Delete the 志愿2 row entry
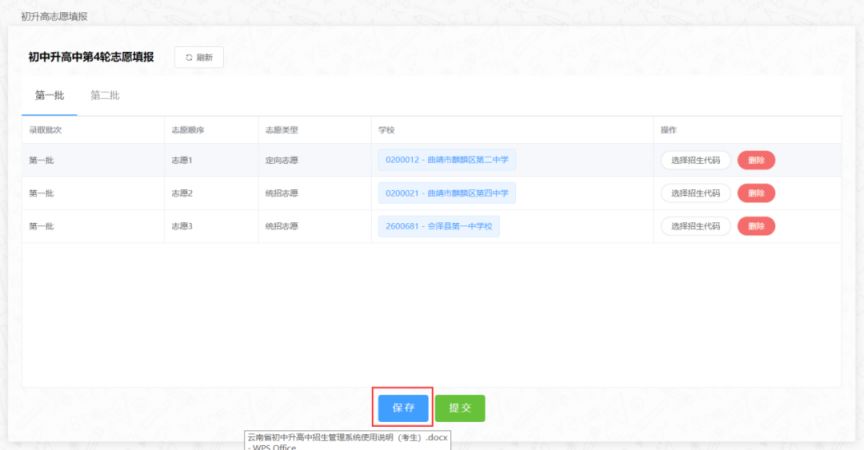The image size is (864, 450). (756, 193)
